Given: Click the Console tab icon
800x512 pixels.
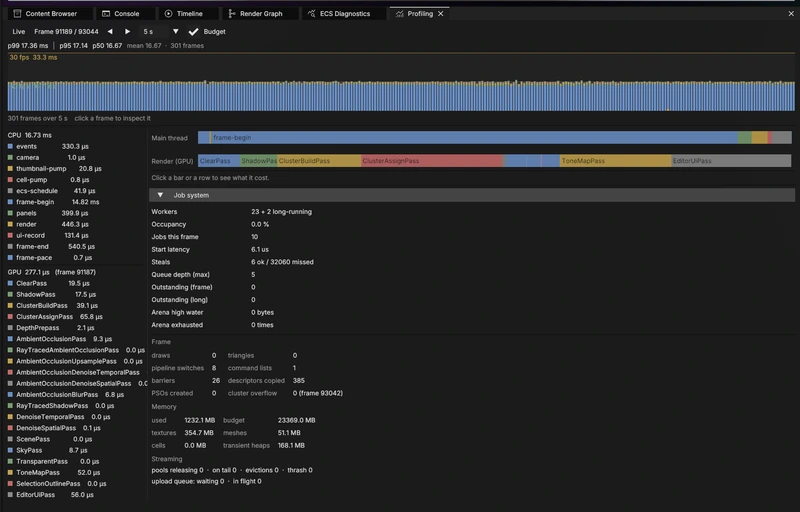Looking at the screenshot, I should coord(106,14).
